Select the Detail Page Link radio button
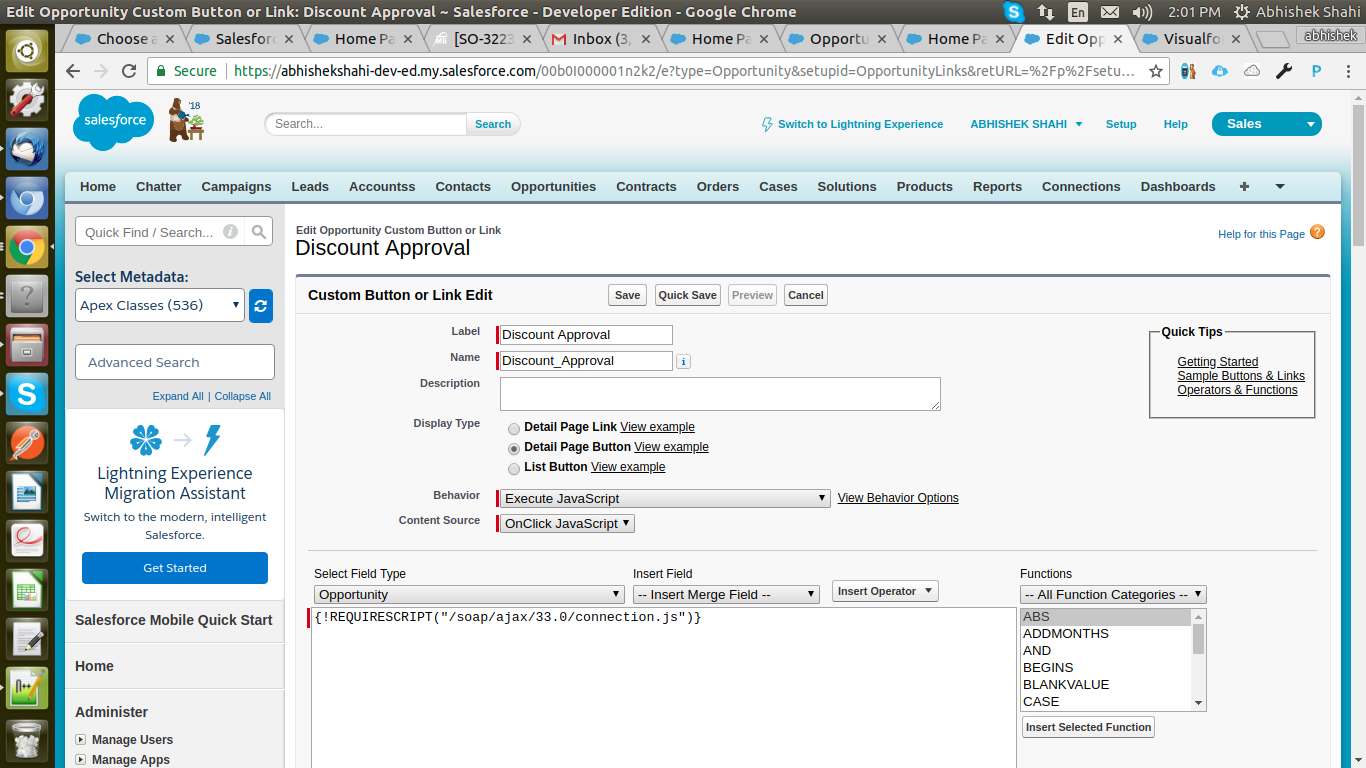1366x768 pixels. (x=514, y=428)
